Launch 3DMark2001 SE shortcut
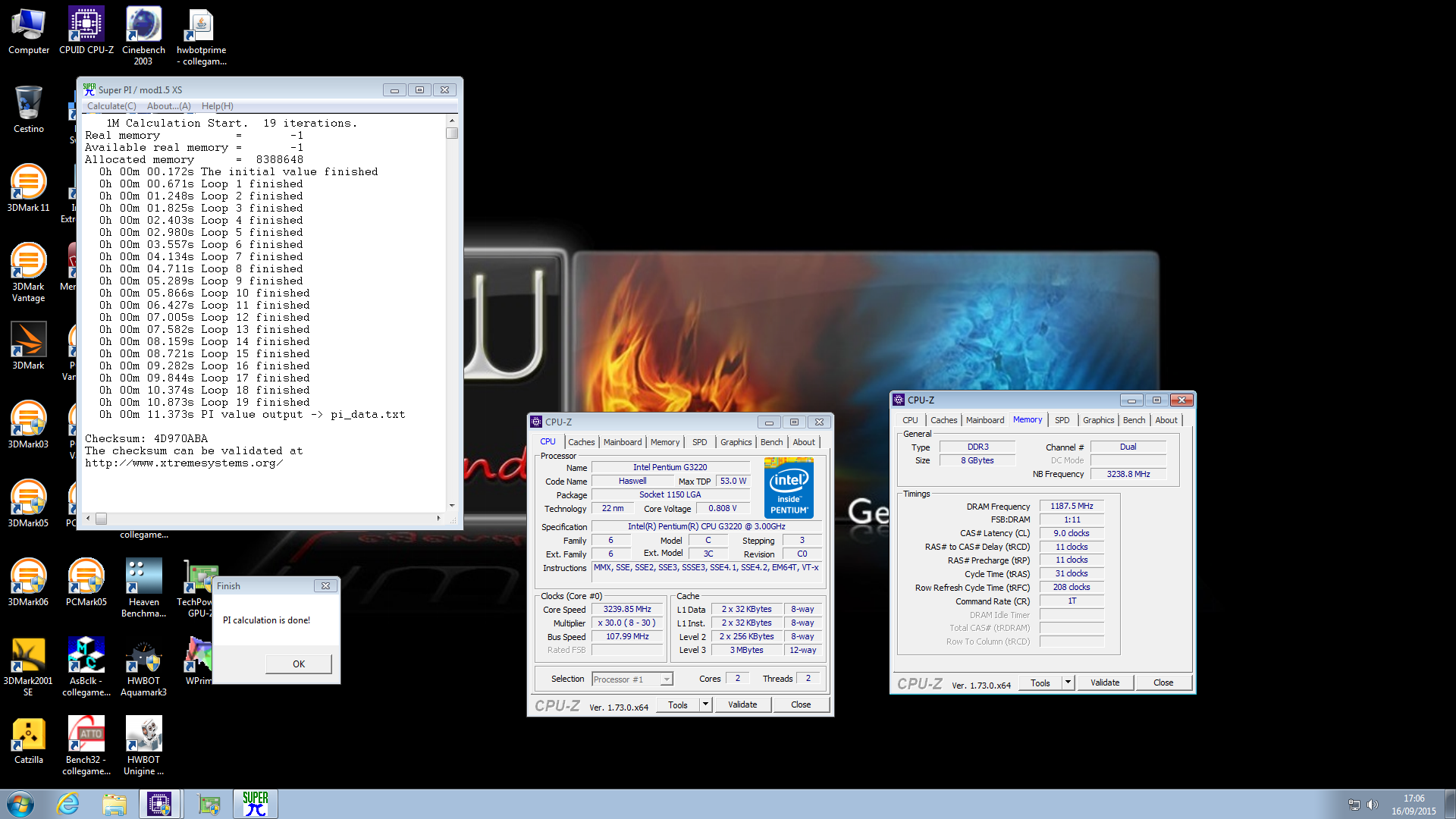This screenshot has width=1456, height=819. [29, 667]
